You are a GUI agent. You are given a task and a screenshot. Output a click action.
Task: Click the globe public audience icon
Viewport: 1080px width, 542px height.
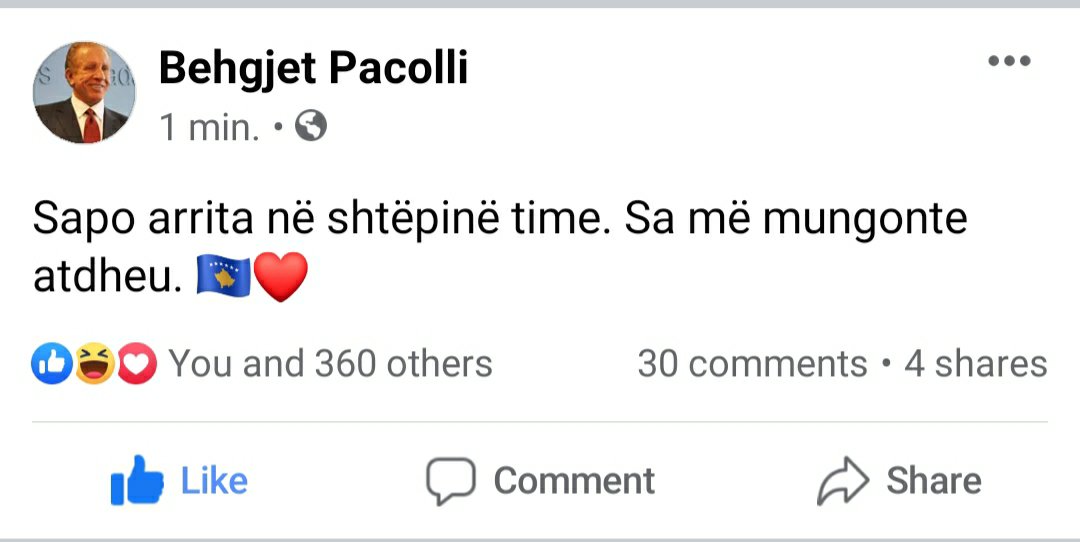312,127
